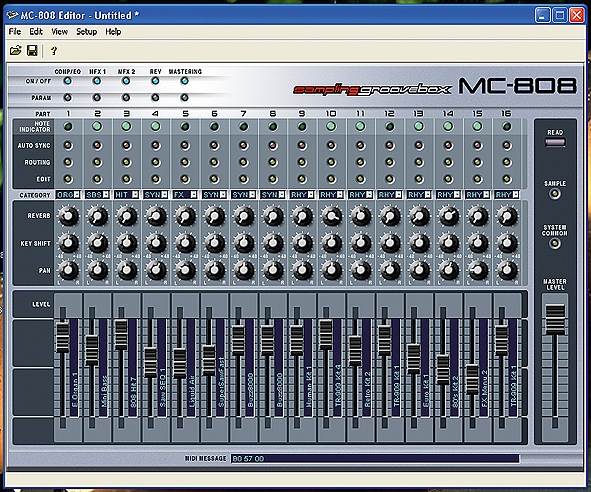Click the part 6 level fader handle
Image resolution: width=591 pixels, height=492 pixels.
209,360
